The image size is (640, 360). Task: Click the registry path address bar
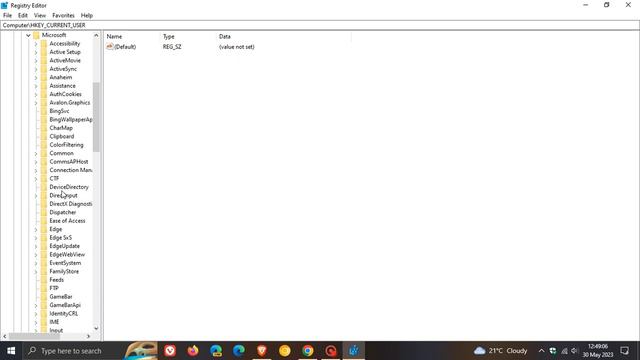[320, 25]
